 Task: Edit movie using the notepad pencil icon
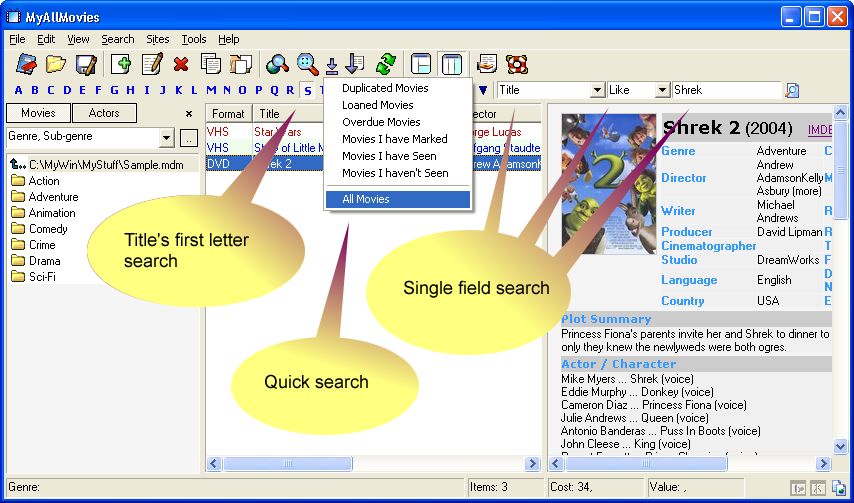(x=152, y=64)
